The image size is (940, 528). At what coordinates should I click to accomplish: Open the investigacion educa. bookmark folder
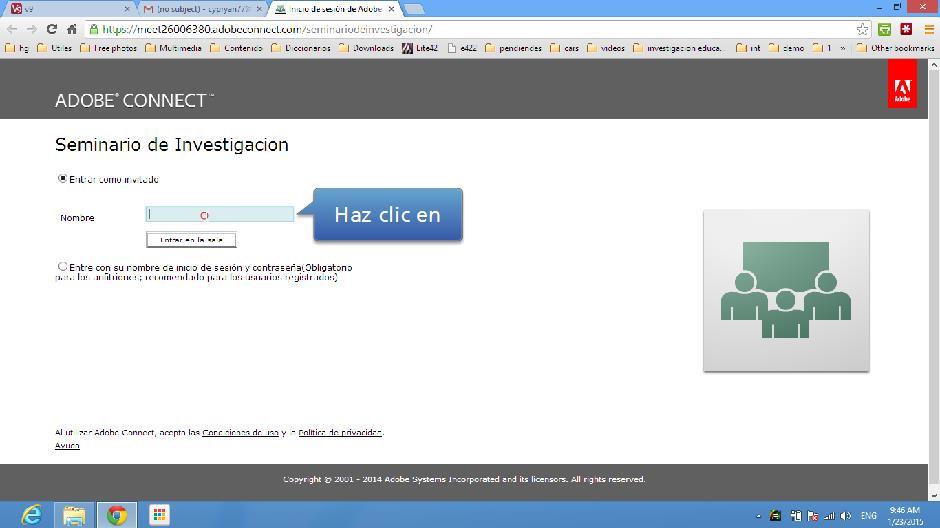(x=677, y=48)
